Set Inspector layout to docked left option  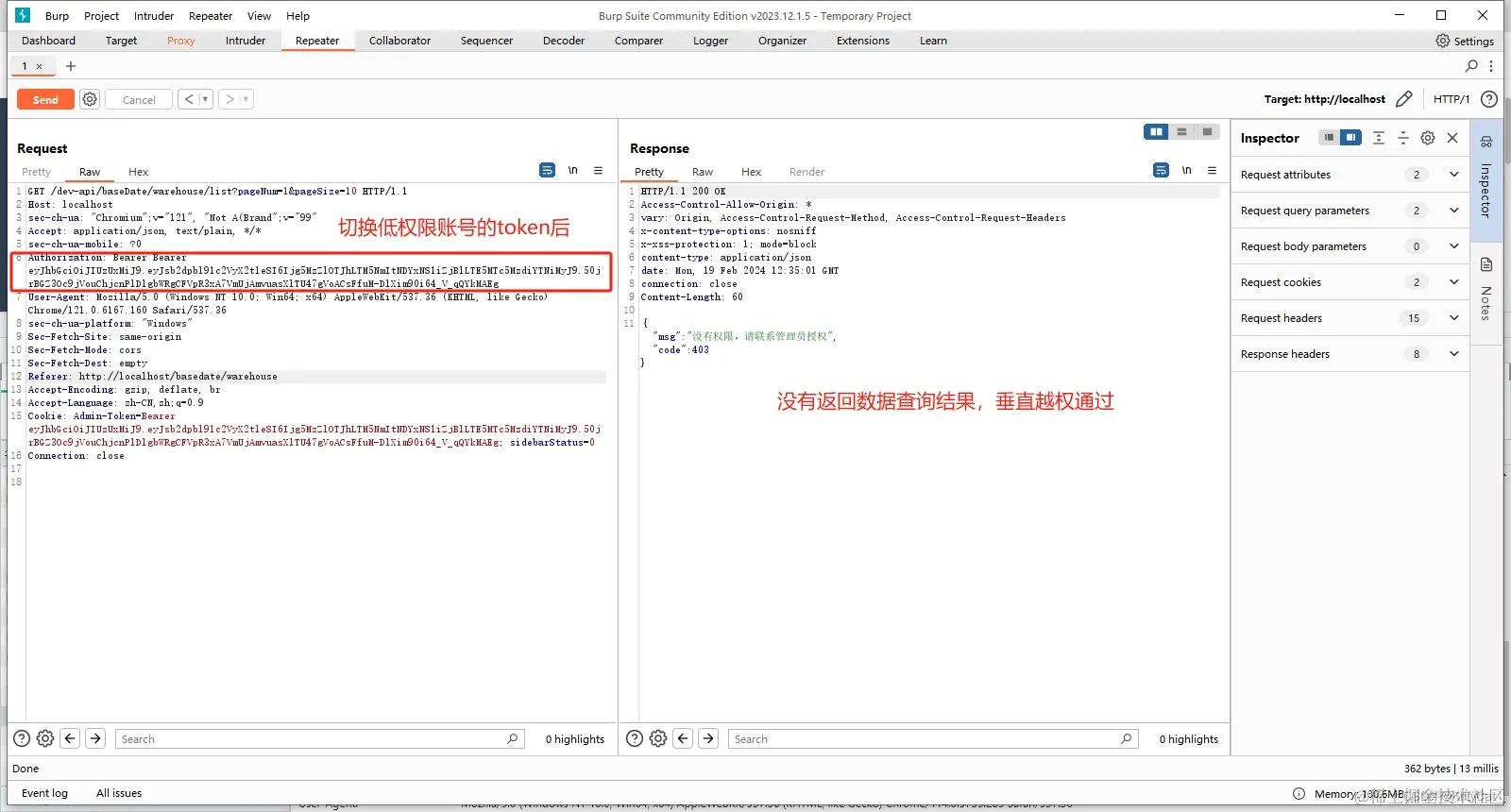tap(1329, 138)
